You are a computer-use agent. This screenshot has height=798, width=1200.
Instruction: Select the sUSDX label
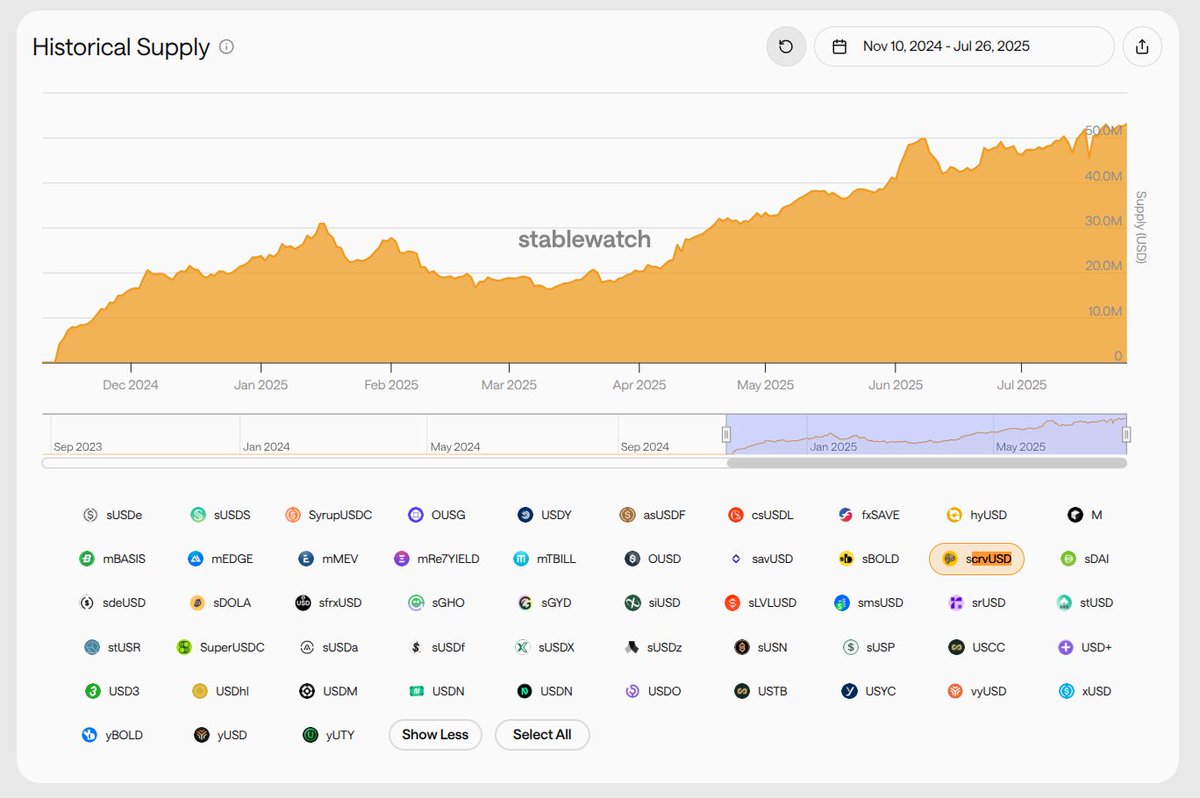click(557, 647)
